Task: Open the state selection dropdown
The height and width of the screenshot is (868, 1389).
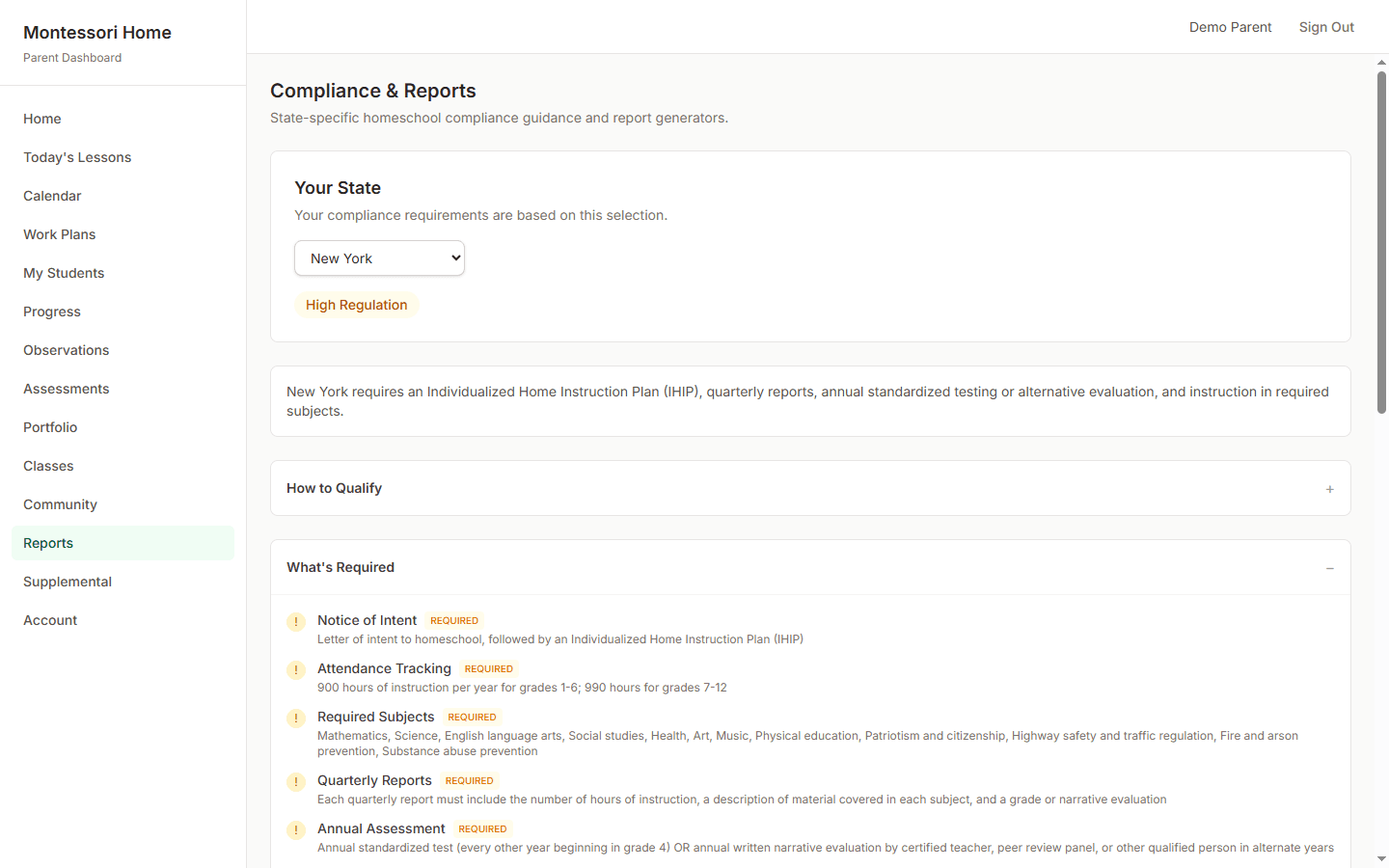Action: pyautogui.click(x=379, y=258)
